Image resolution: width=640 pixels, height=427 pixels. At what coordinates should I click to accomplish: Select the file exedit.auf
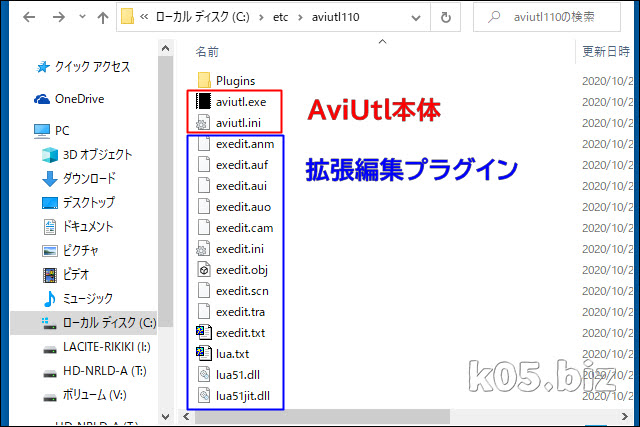(x=242, y=165)
